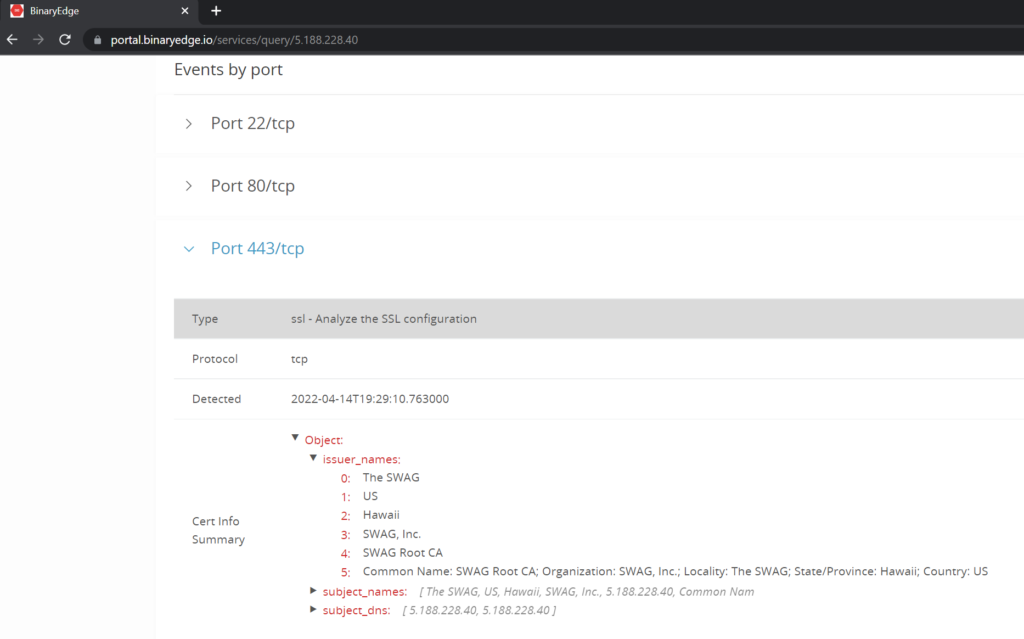
Task: Click the 'Cert Info Summary' row label
Action: click(x=218, y=530)
